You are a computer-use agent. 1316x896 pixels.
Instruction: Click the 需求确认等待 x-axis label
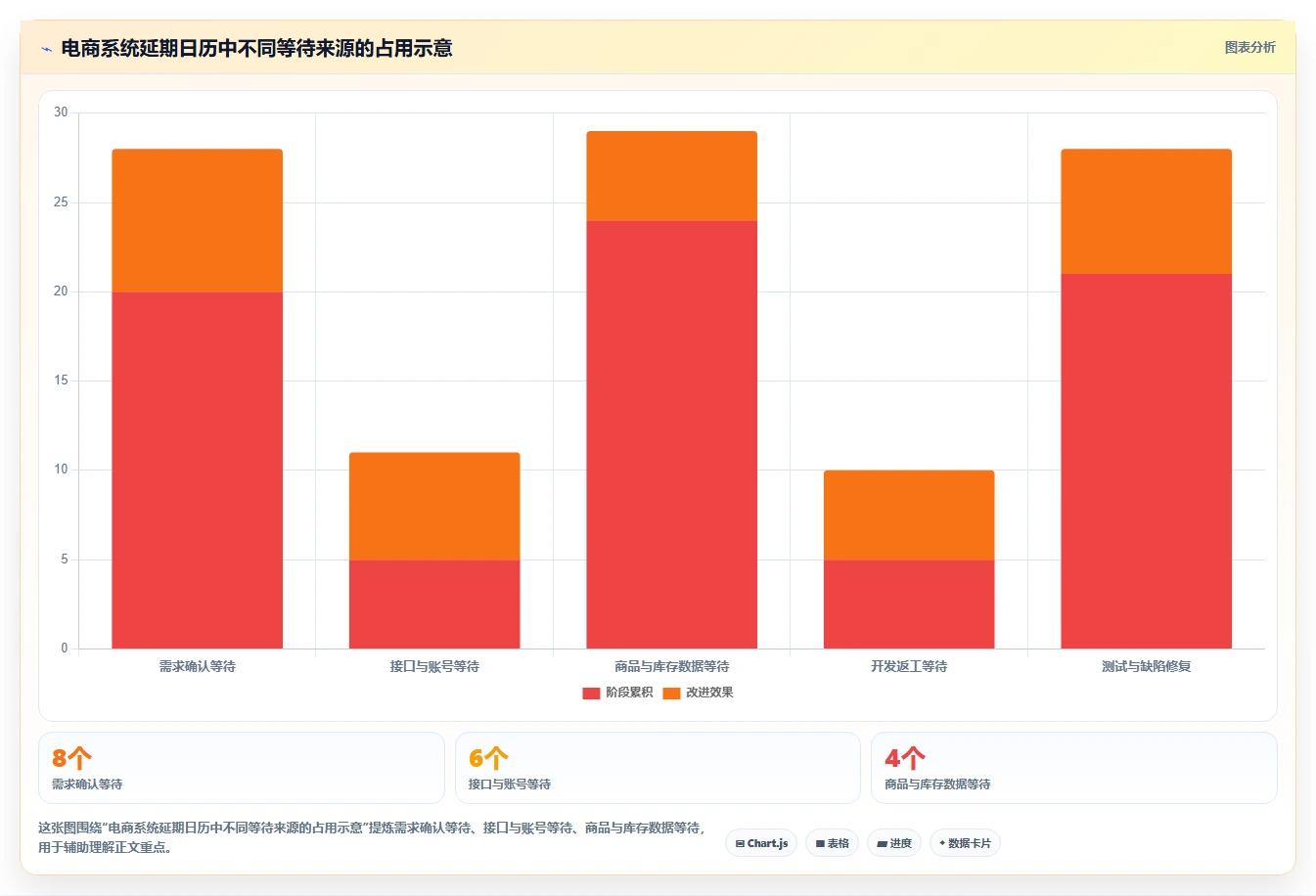[198, 666]
